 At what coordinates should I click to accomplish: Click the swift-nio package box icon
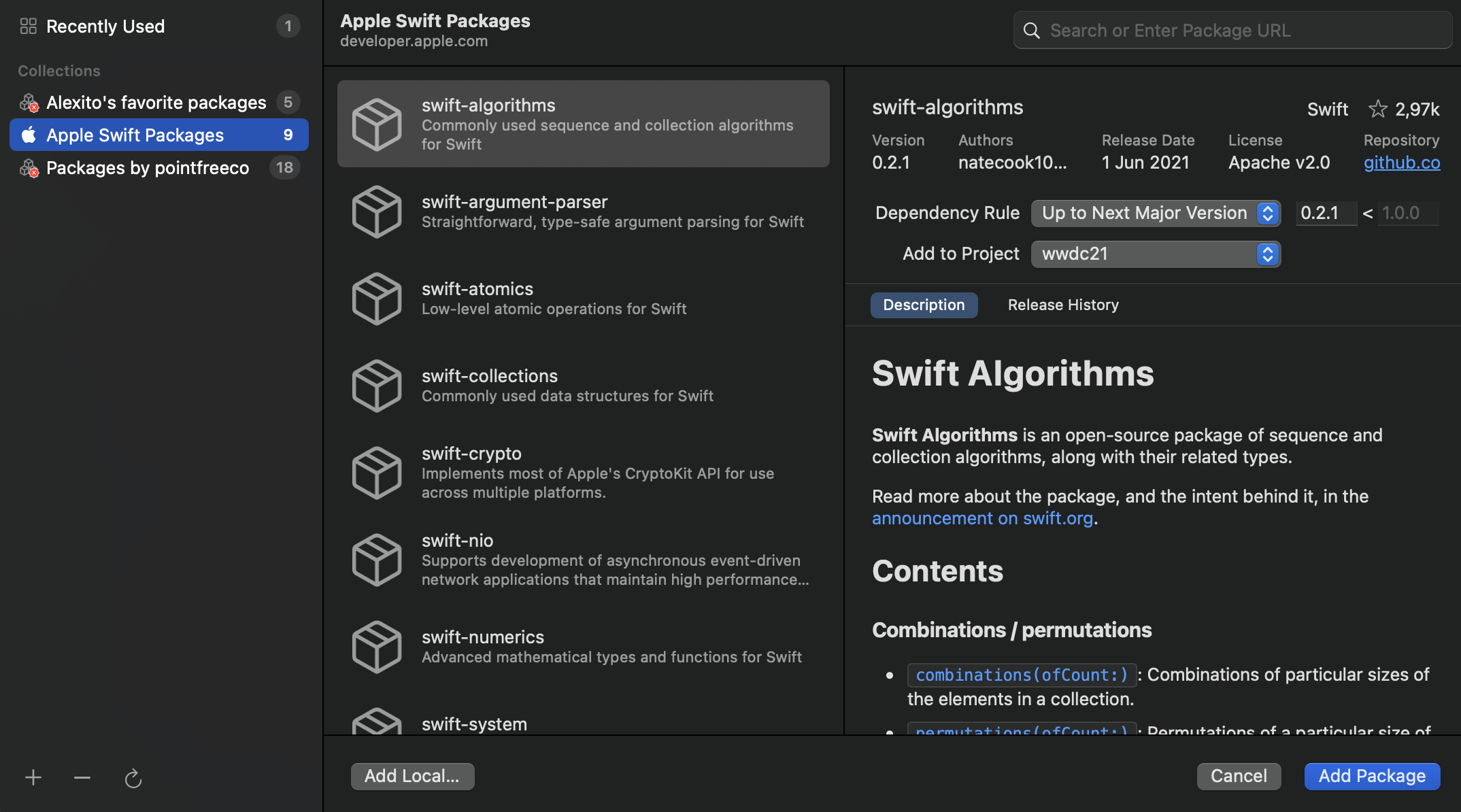coord(377,560)
